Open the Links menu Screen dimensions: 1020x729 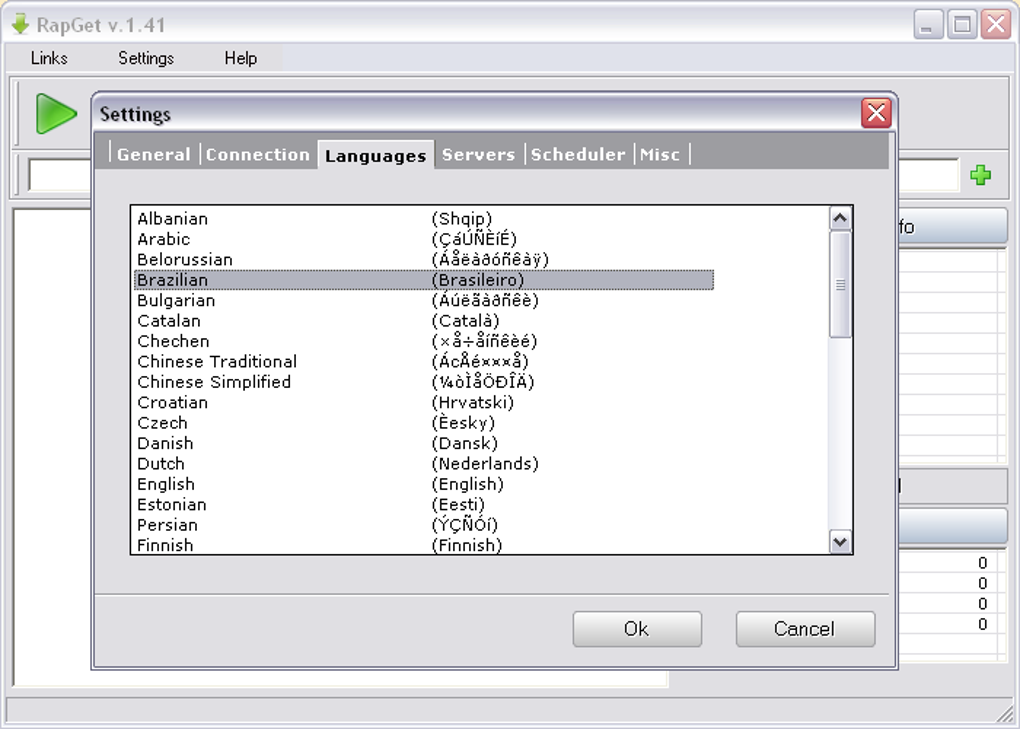(x=49, y=59)
